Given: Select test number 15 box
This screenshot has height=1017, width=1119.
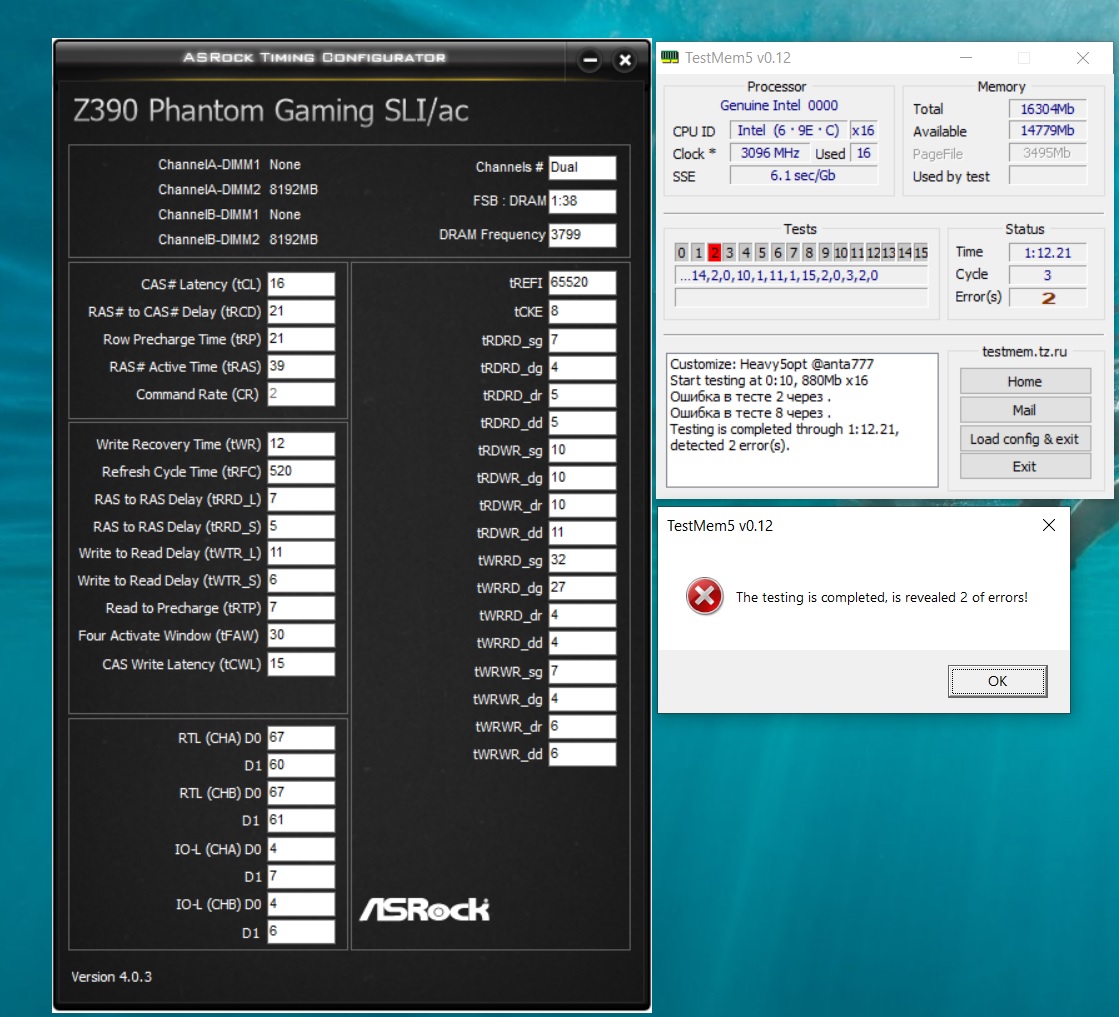Looking at the screenshot, I should tap(921, 252).
